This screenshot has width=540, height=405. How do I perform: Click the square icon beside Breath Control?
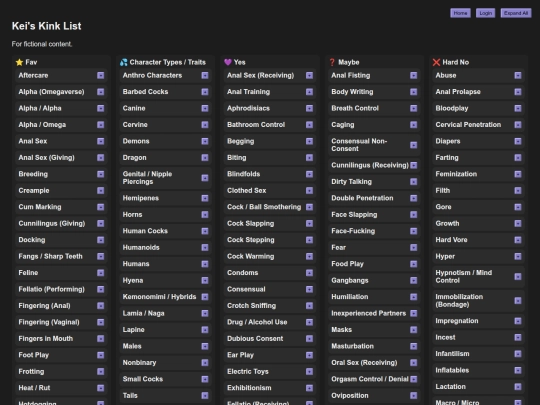[414, 108]
